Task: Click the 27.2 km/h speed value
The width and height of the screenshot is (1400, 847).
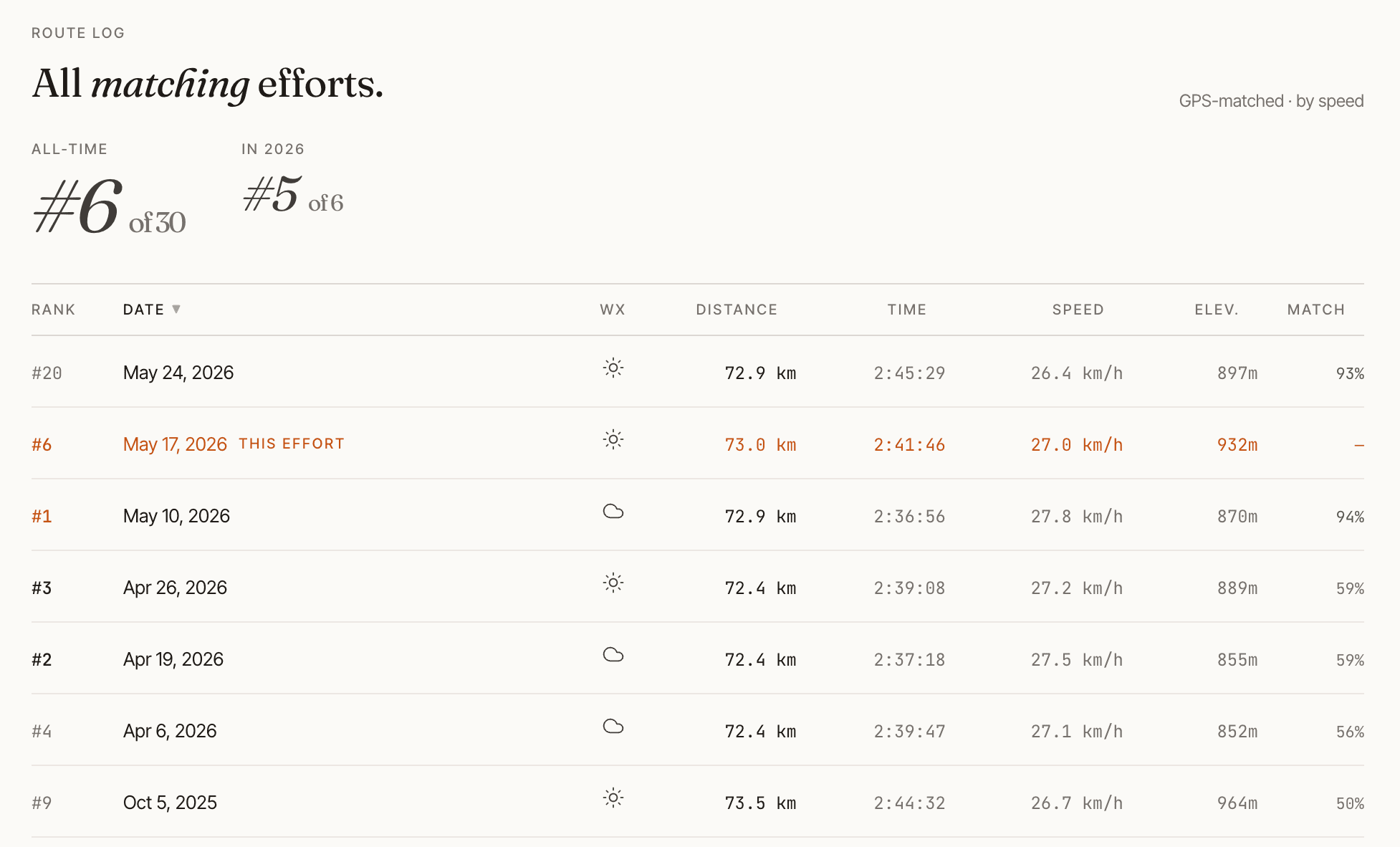Action: (1077, 588)
